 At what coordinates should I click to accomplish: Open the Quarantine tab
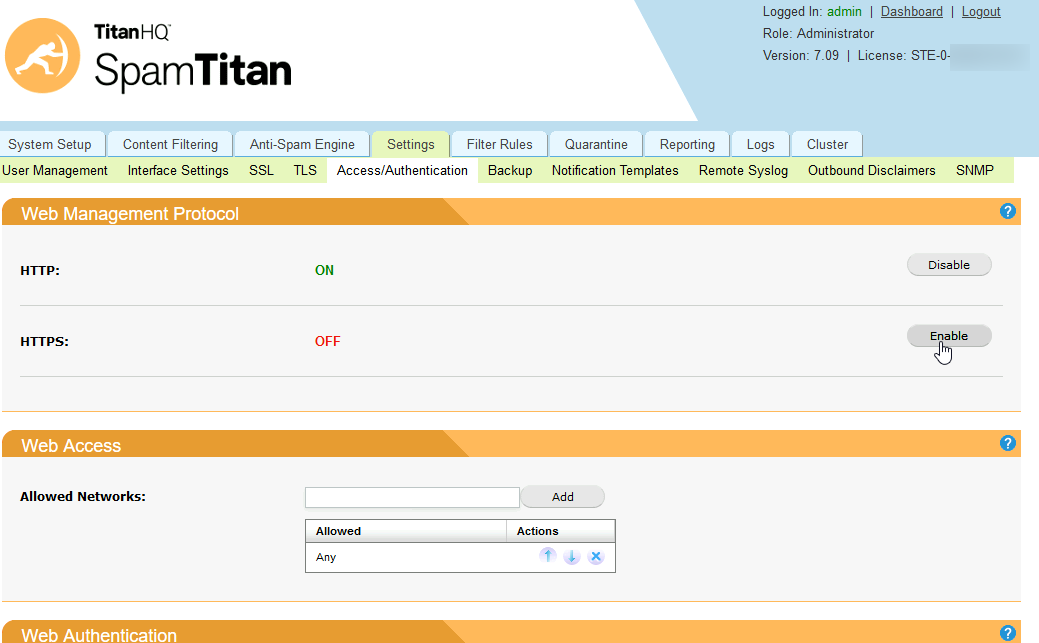[596, 145]
